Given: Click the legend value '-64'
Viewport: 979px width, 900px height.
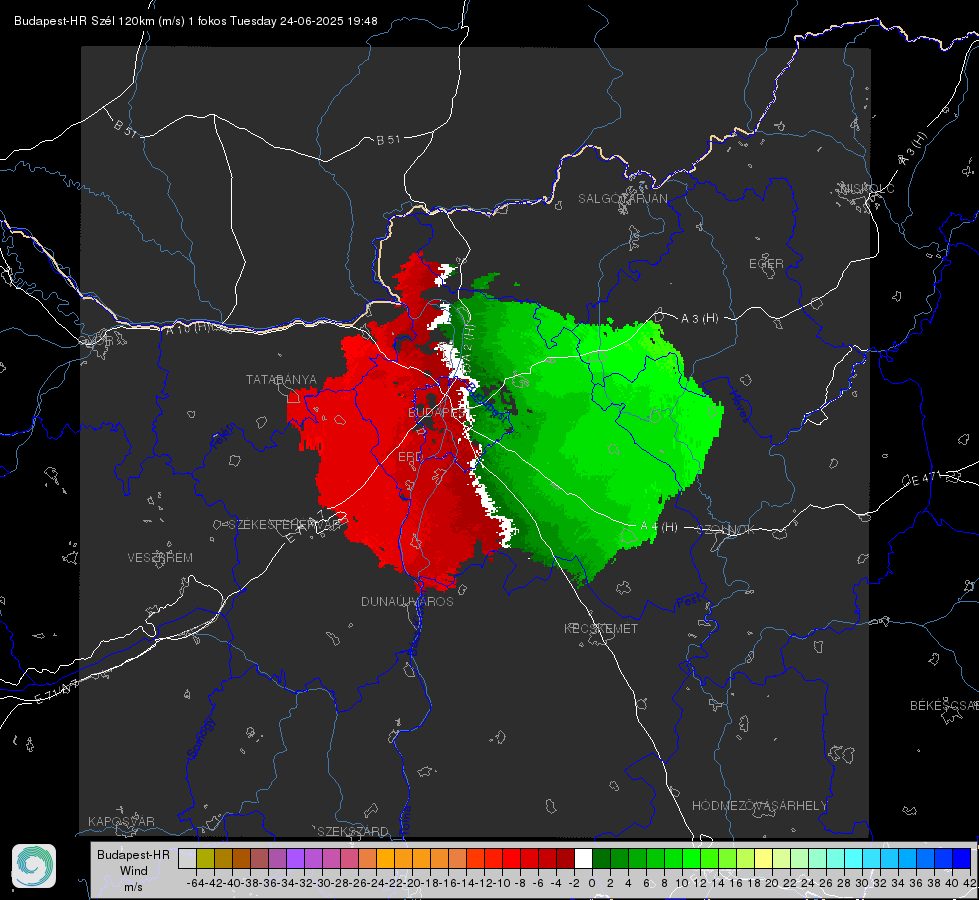Looking at the screenshot, I should (x=196, y=883).
